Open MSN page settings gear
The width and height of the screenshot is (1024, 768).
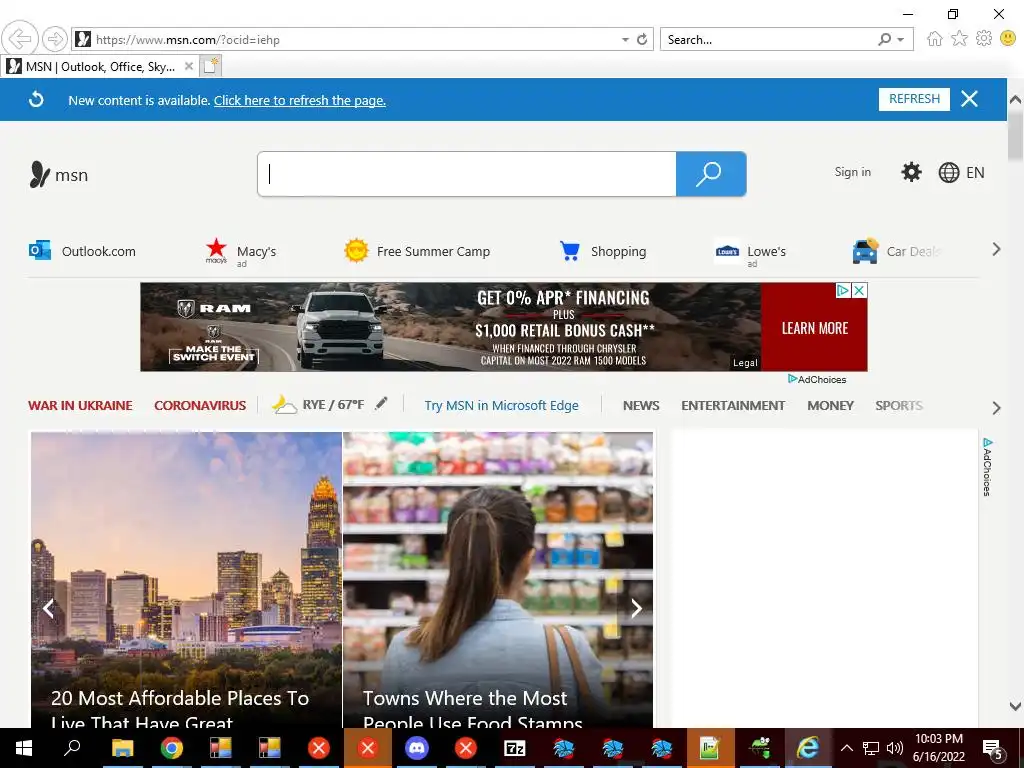tap(911, 172)
